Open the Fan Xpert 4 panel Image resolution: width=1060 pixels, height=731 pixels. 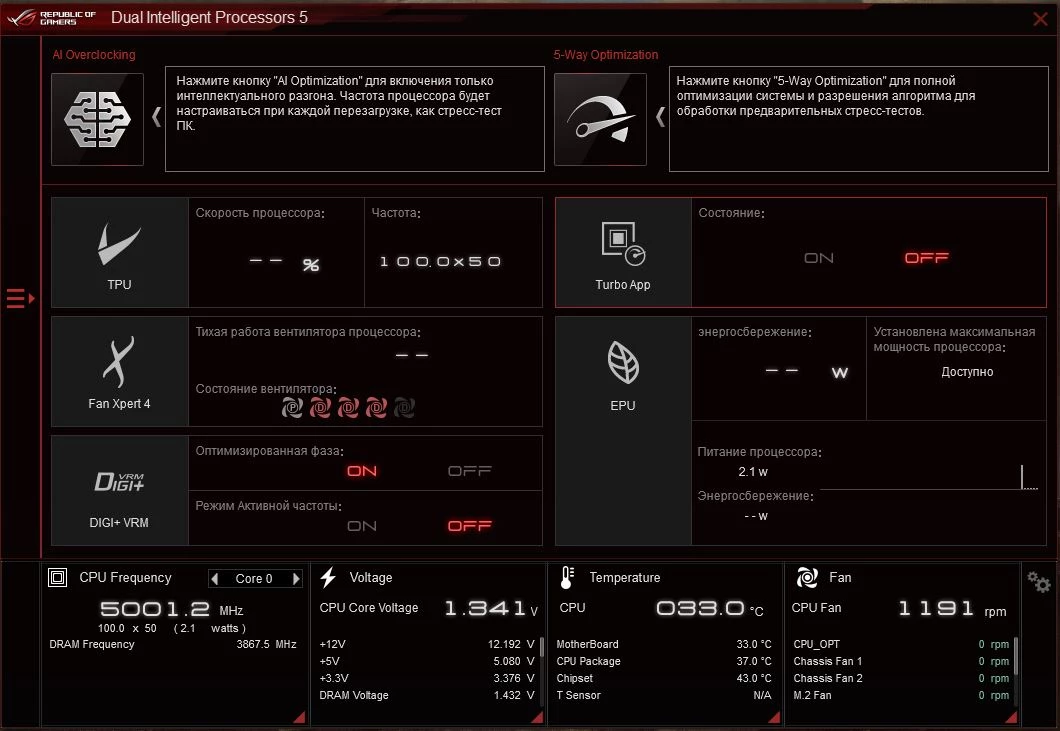pyautogui.click(x=120, y=372)
